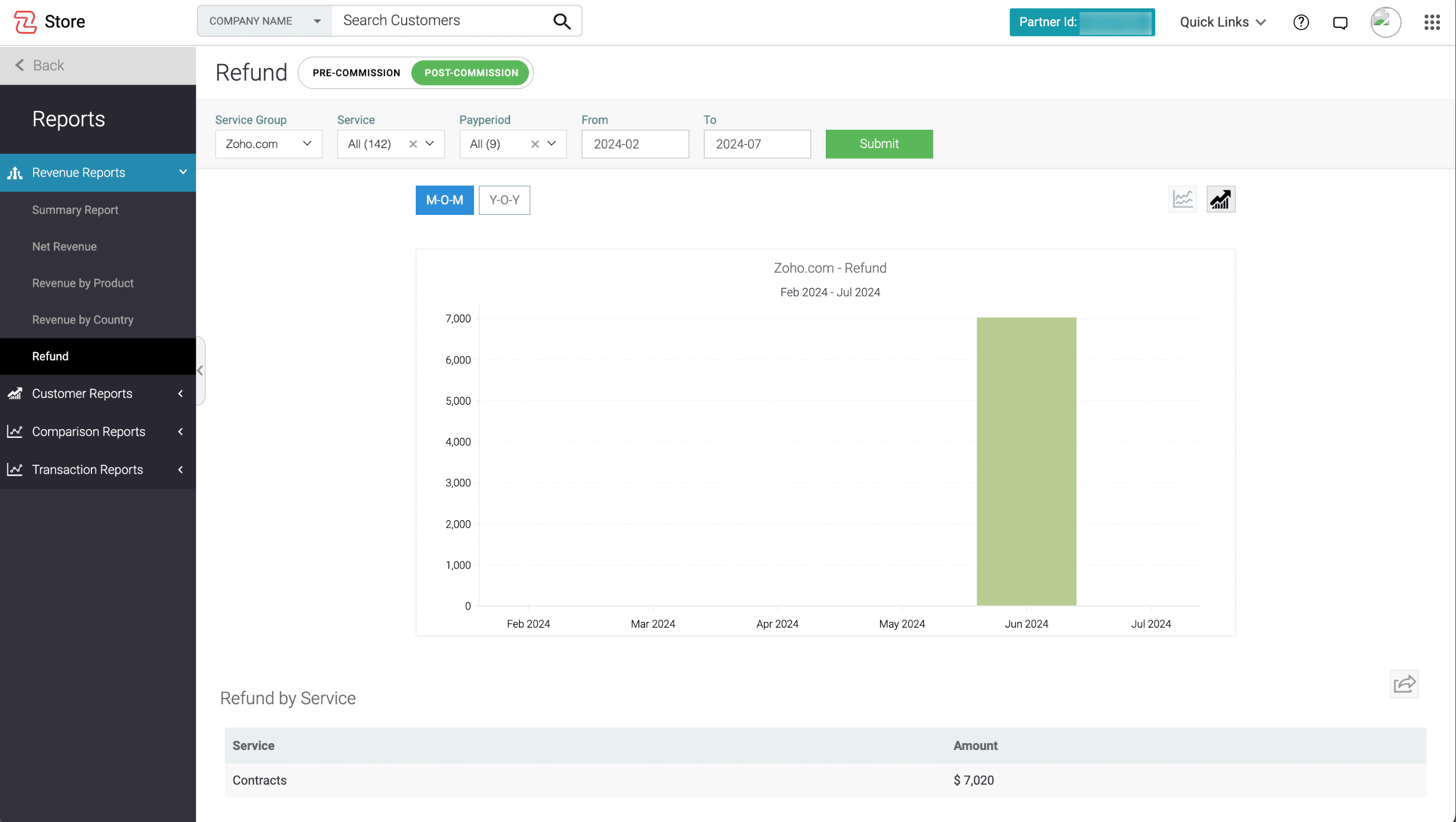Clear the Payperiod selection with X
The width and height of the screenshot is (1456, 822).
click(x=535, y=144)
